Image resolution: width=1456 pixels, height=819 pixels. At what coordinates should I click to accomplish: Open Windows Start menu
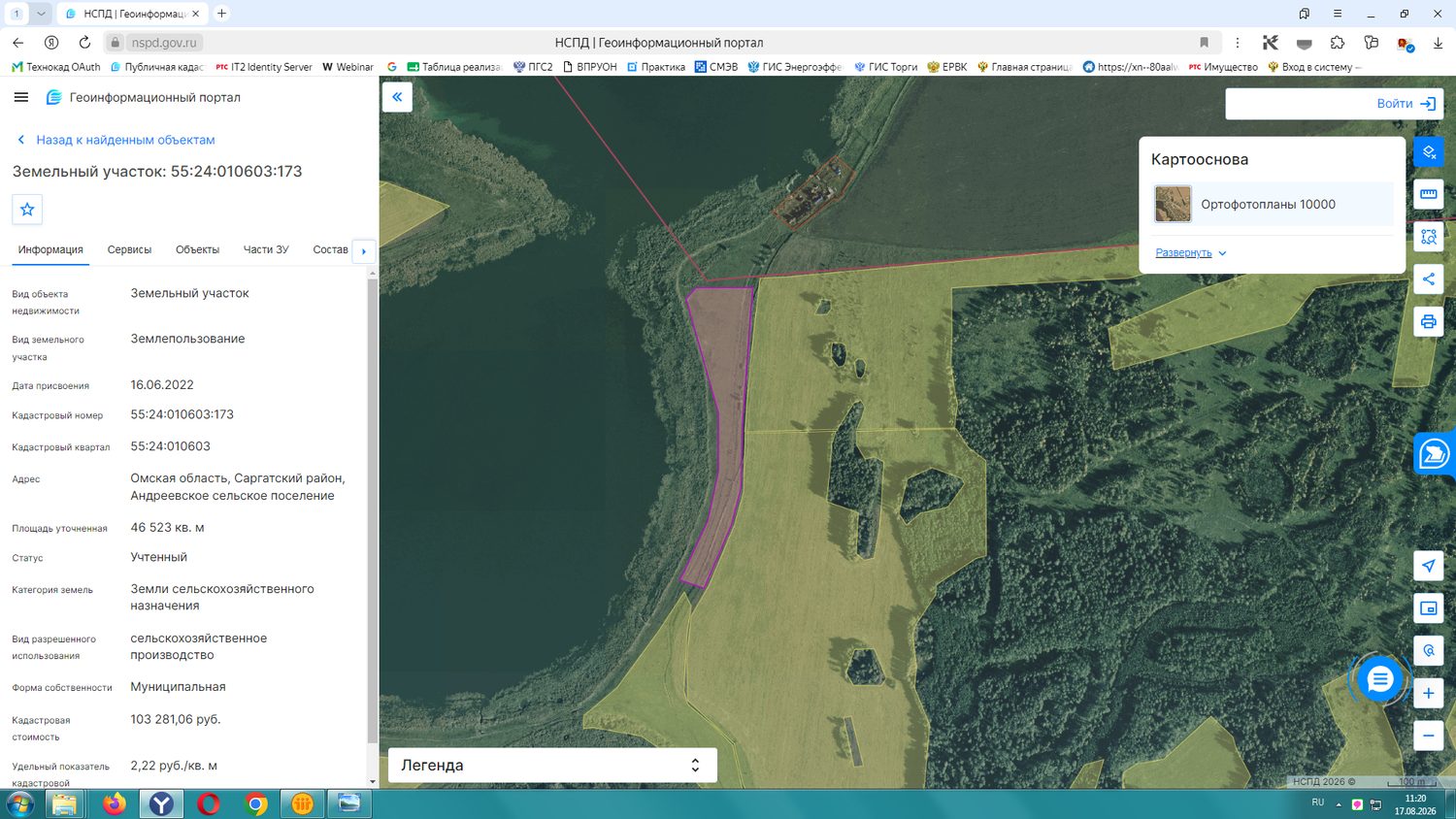click(20, 804)
